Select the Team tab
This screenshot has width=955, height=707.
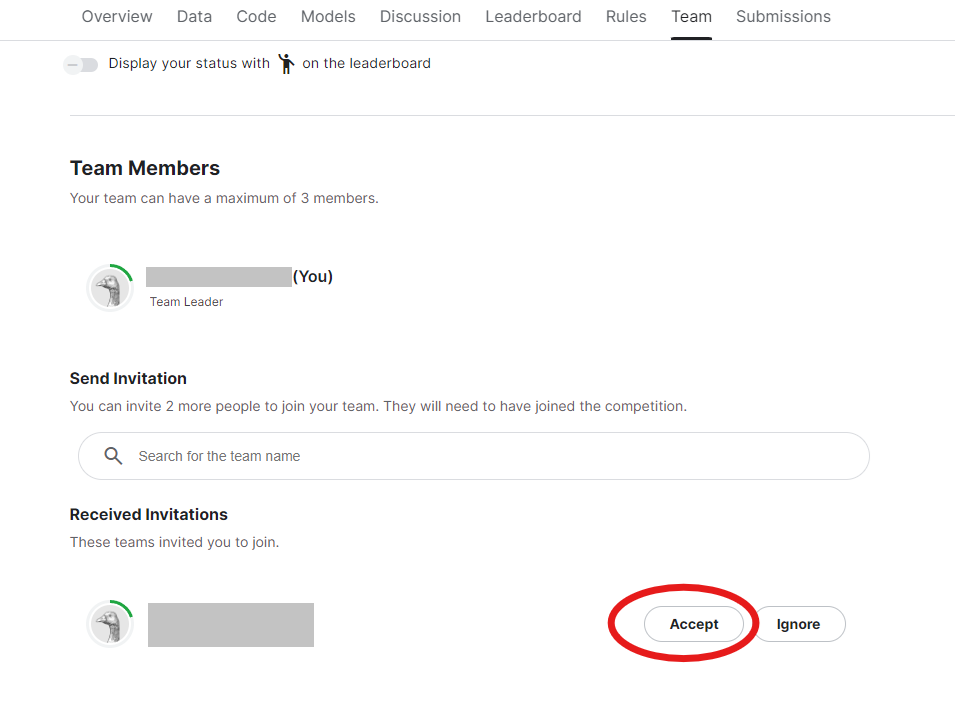coord(691,16)
